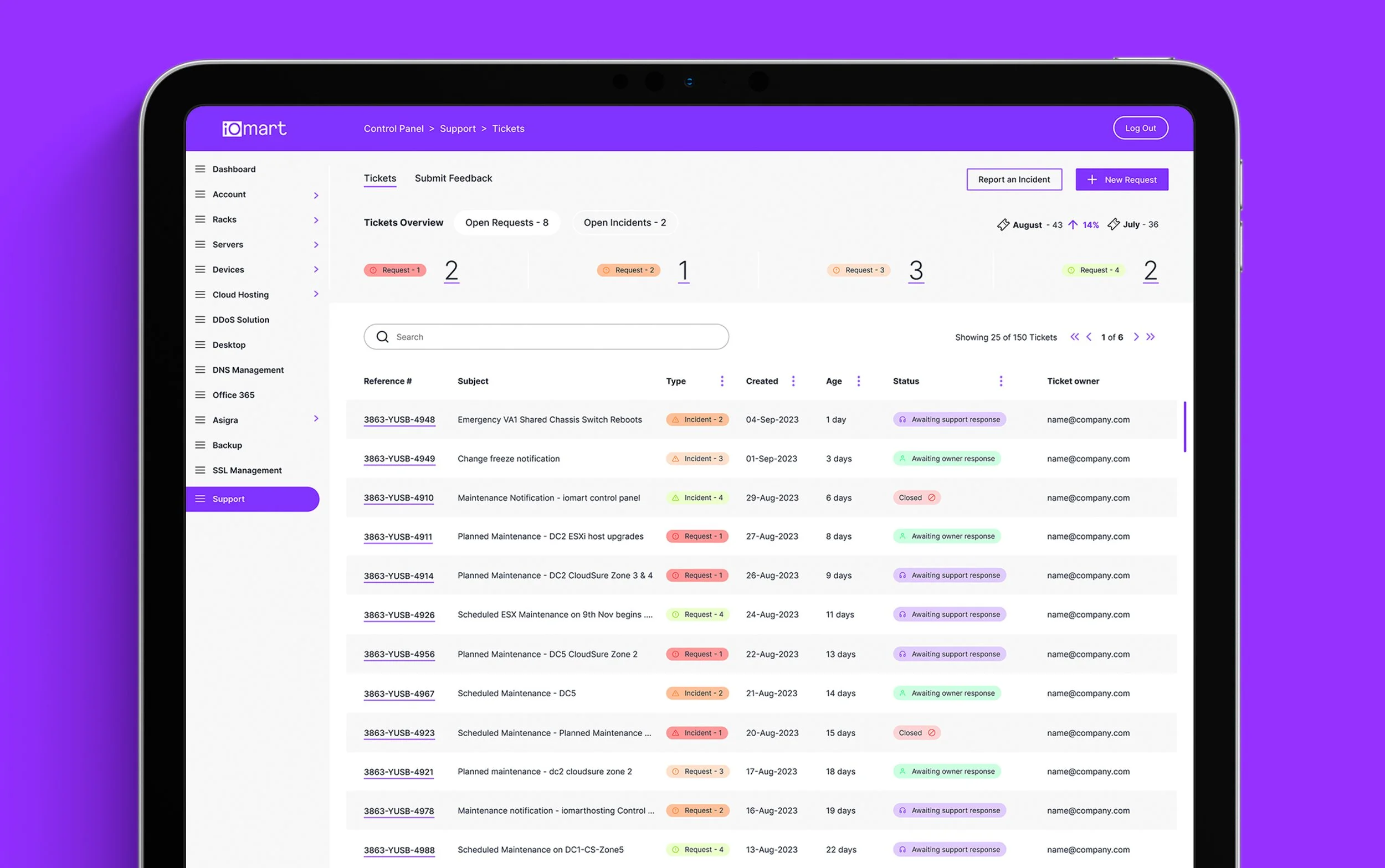Screen dimensions: 1385x868
Task: Go to previous page arrow
Action: pyautogui.click(x=1089, y=337)
